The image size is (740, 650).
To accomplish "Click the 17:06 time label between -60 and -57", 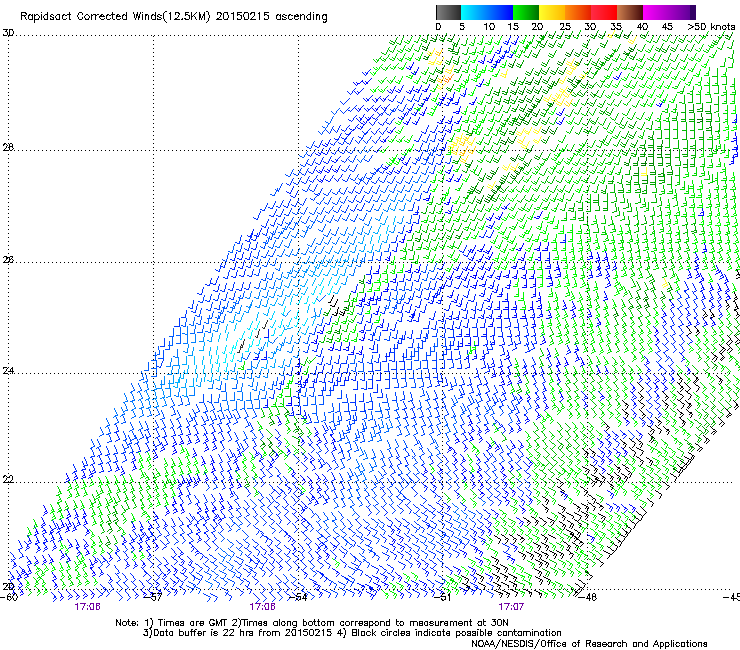I will click(87, 607).
